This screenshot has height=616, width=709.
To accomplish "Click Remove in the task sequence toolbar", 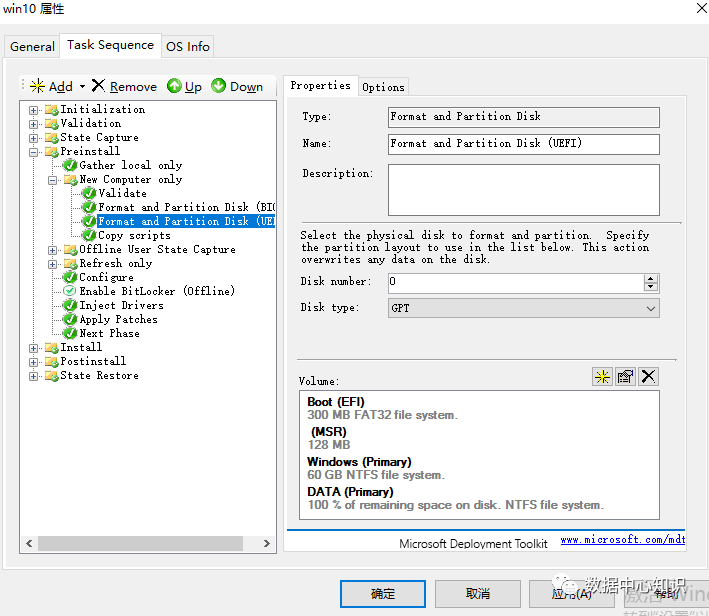I will 124,86.
